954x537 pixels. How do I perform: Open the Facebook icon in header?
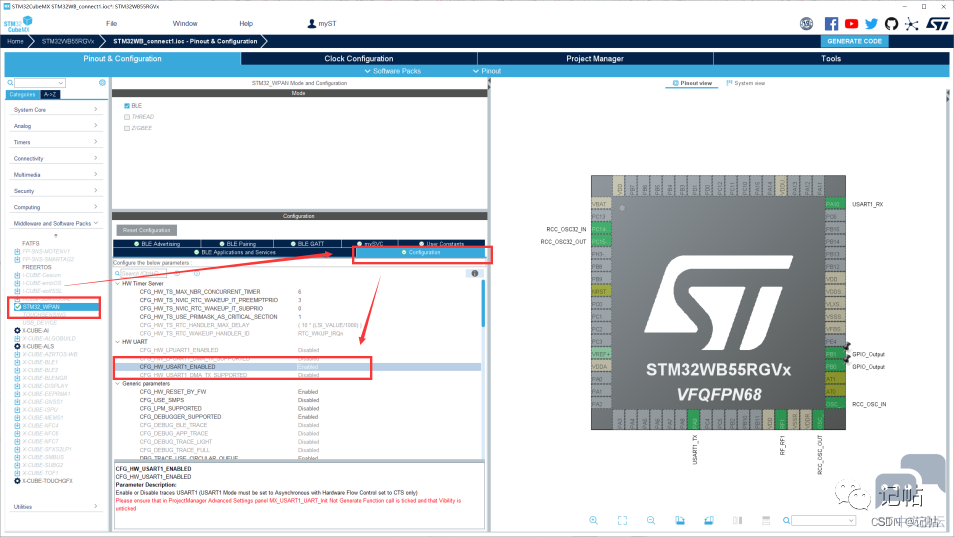pos(831,24)
